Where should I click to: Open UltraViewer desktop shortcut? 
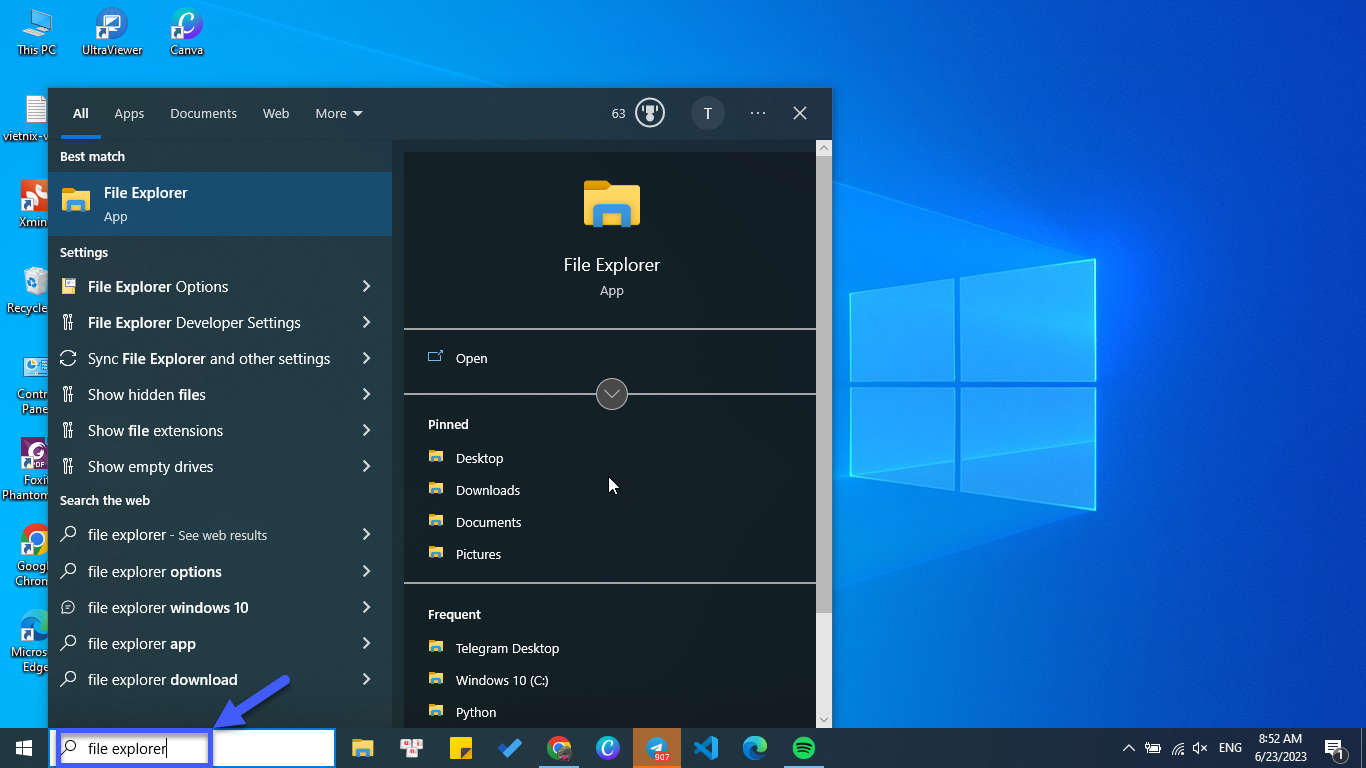pos(112,32)
